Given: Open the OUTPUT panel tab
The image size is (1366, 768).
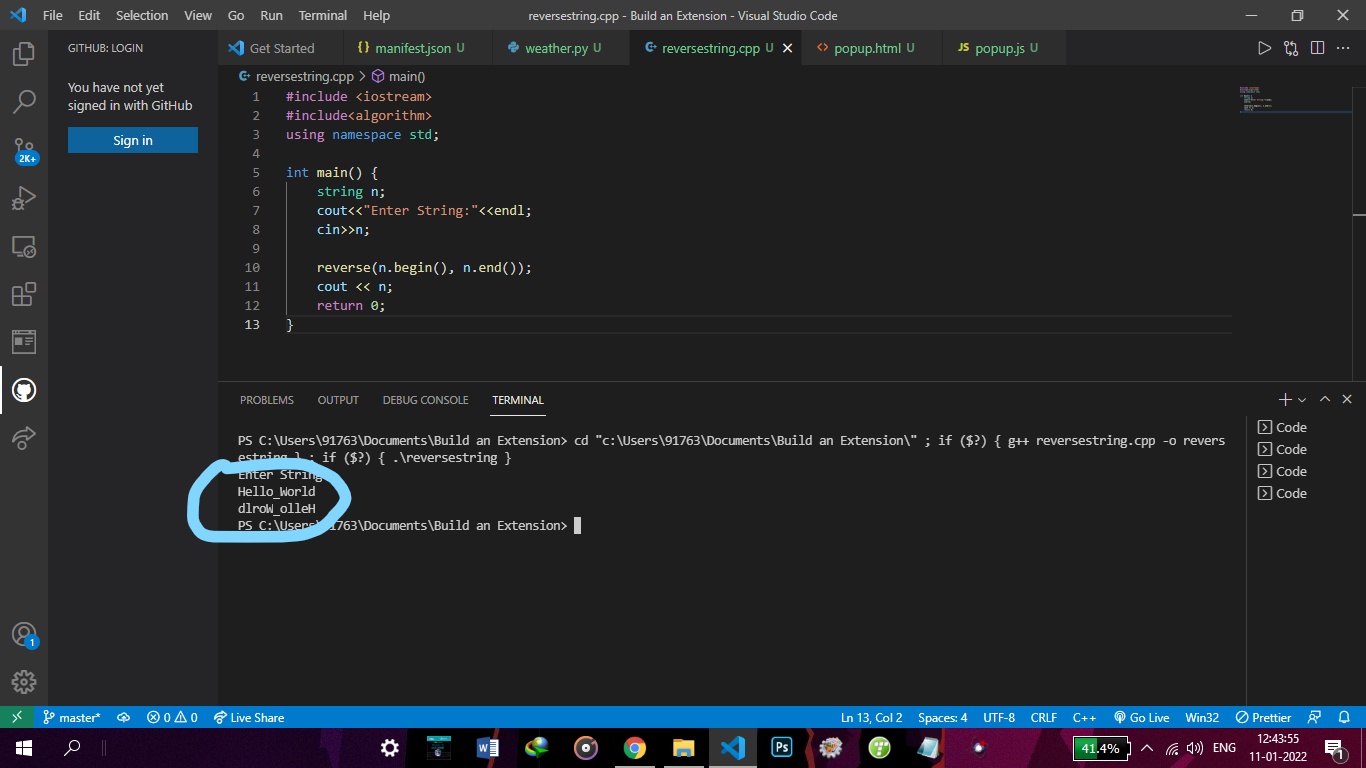Looking at the screenshot, I should (x=338, y=400).
